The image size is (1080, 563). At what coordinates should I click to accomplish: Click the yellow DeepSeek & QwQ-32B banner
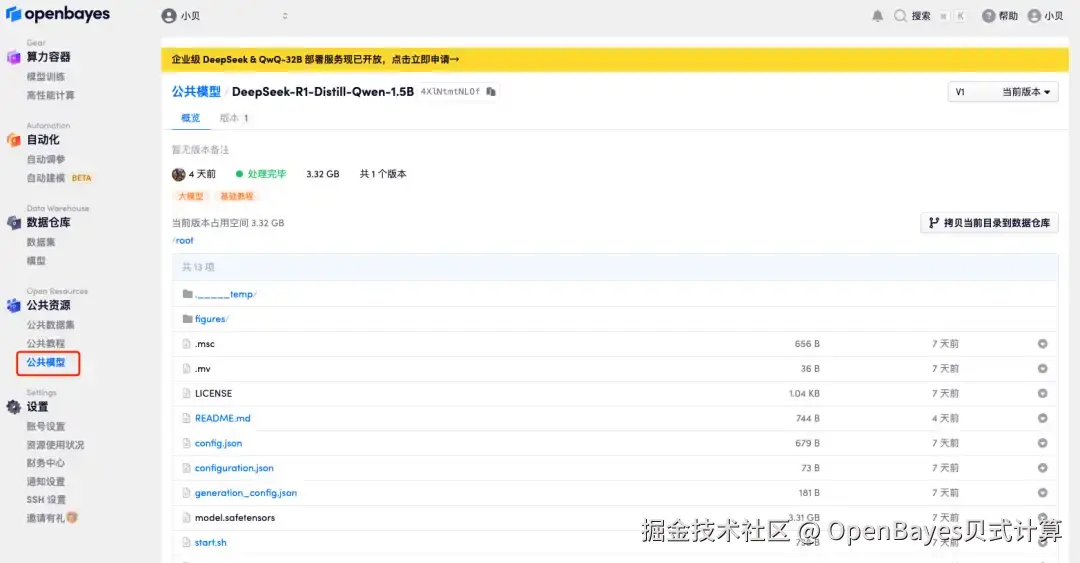(614, 59)
